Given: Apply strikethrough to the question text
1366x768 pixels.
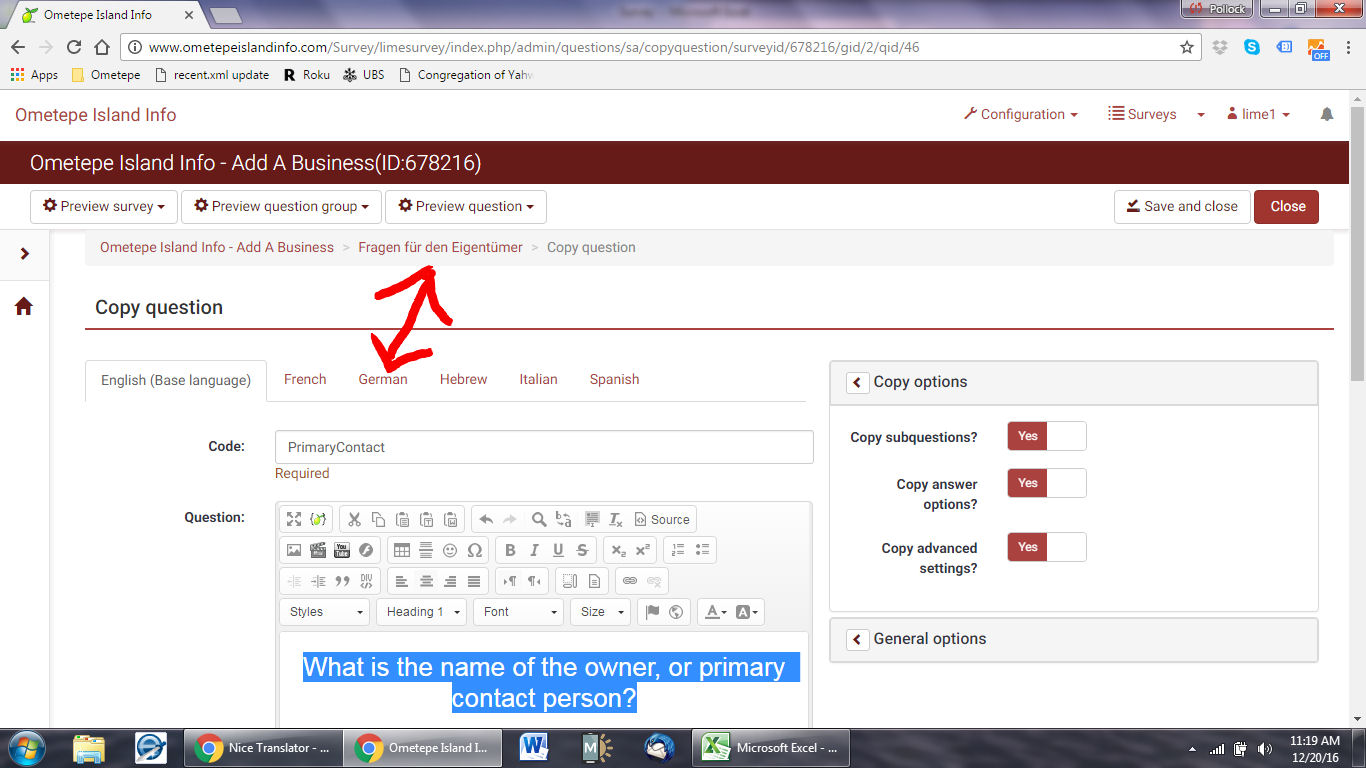Looking at the screenshot, I should pos(582,550).
